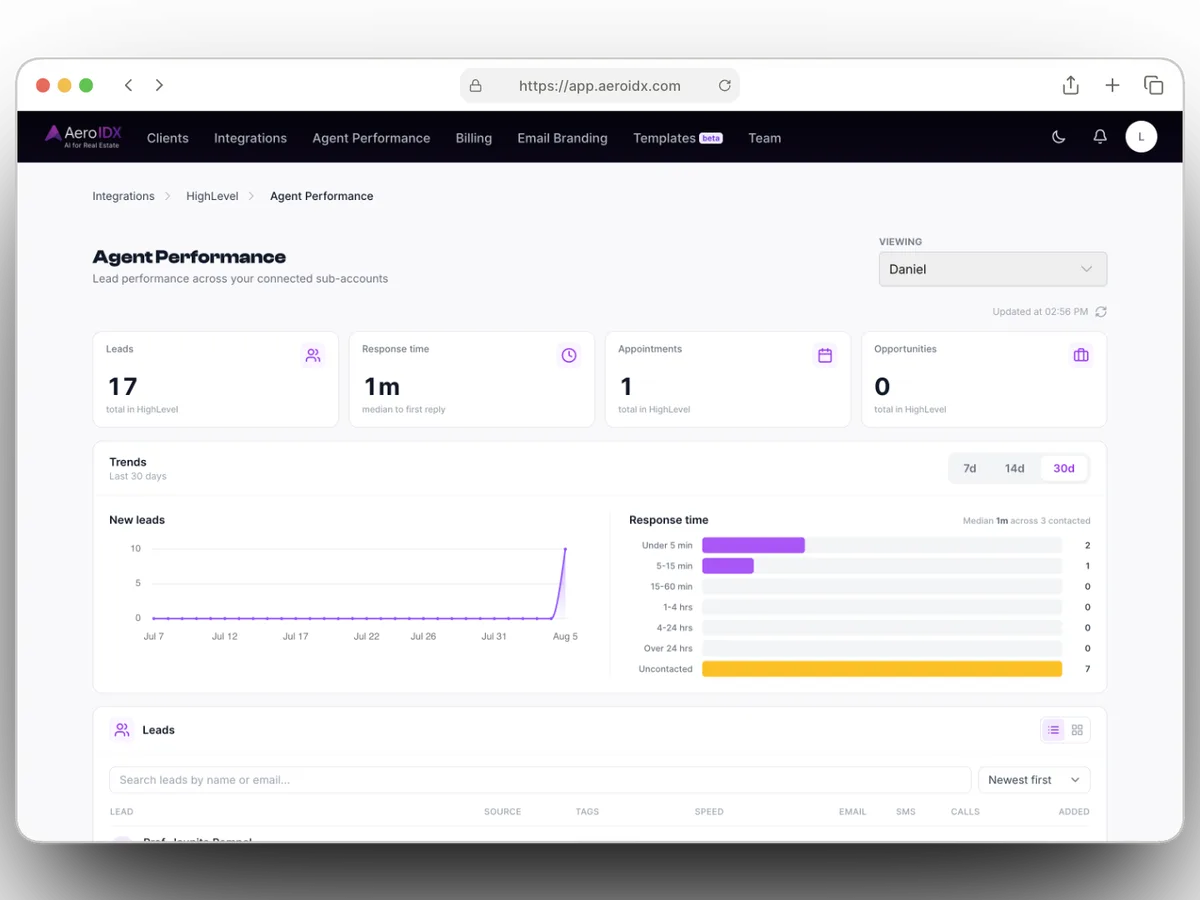Click the Appointments value 1

(626, 386)
